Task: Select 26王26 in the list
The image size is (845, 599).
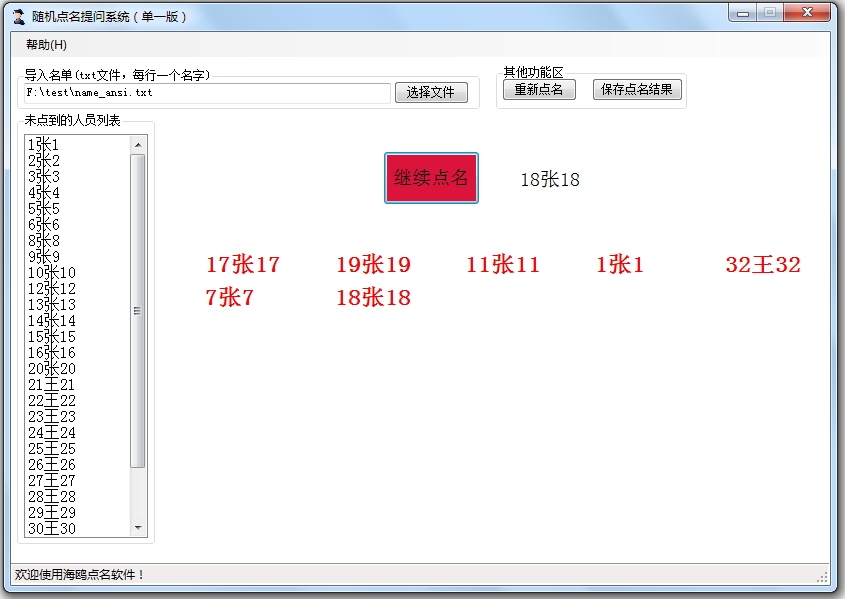Action: (x=78, y=464)
